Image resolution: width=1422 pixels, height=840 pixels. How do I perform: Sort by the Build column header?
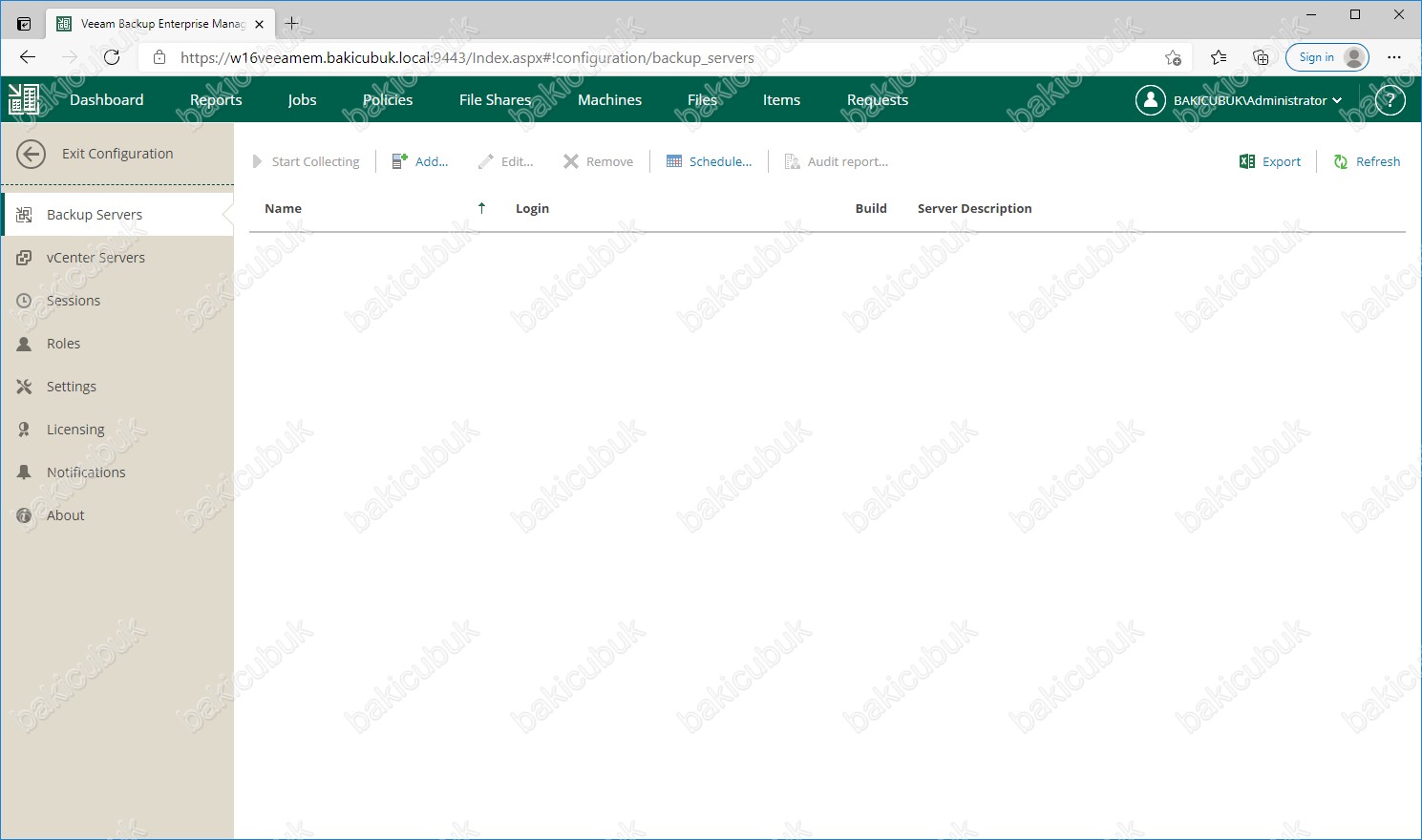coord(871,208)
